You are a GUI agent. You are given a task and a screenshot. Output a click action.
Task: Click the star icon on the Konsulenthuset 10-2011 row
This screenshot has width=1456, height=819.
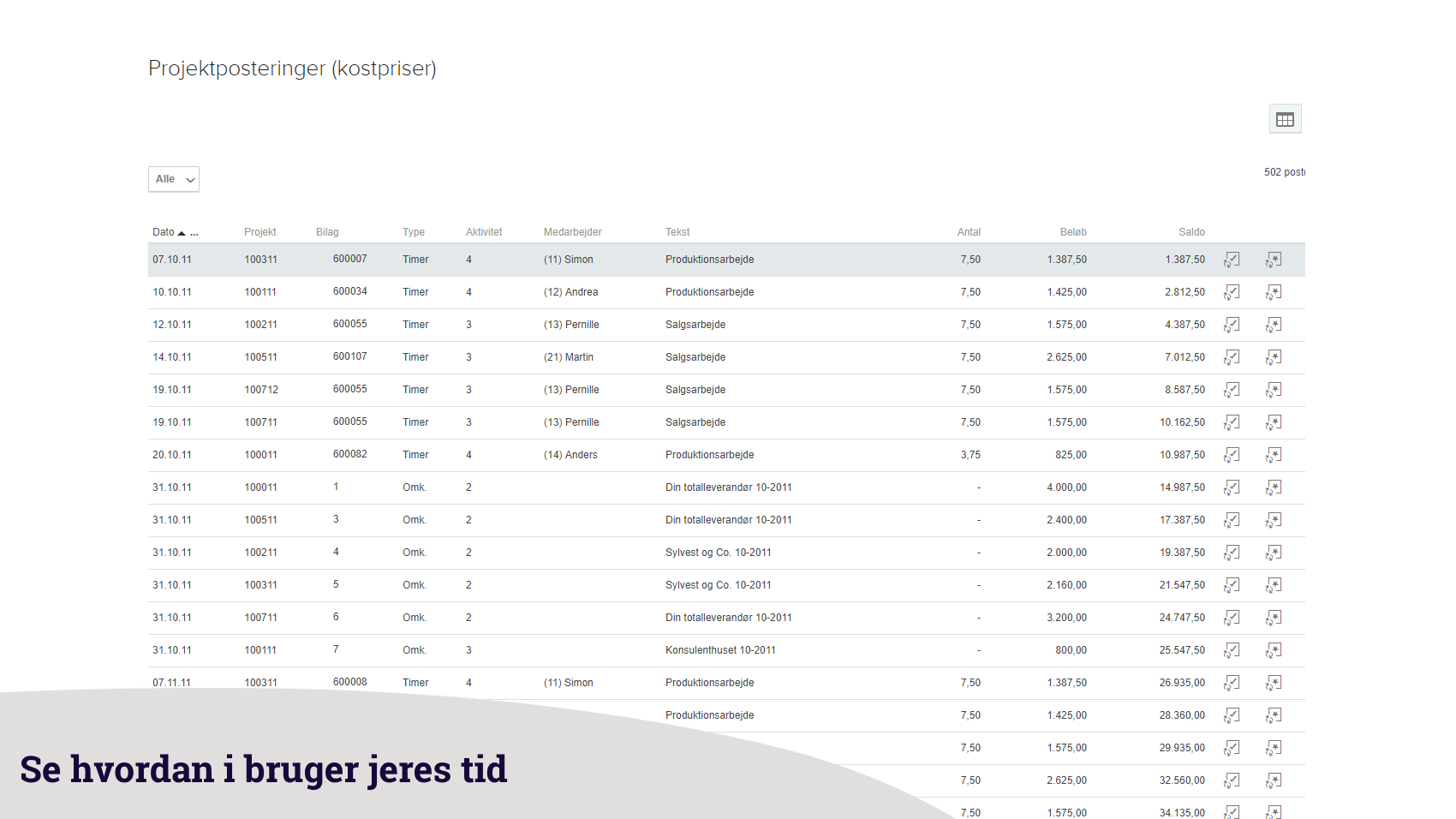[x=1274, y=650]
